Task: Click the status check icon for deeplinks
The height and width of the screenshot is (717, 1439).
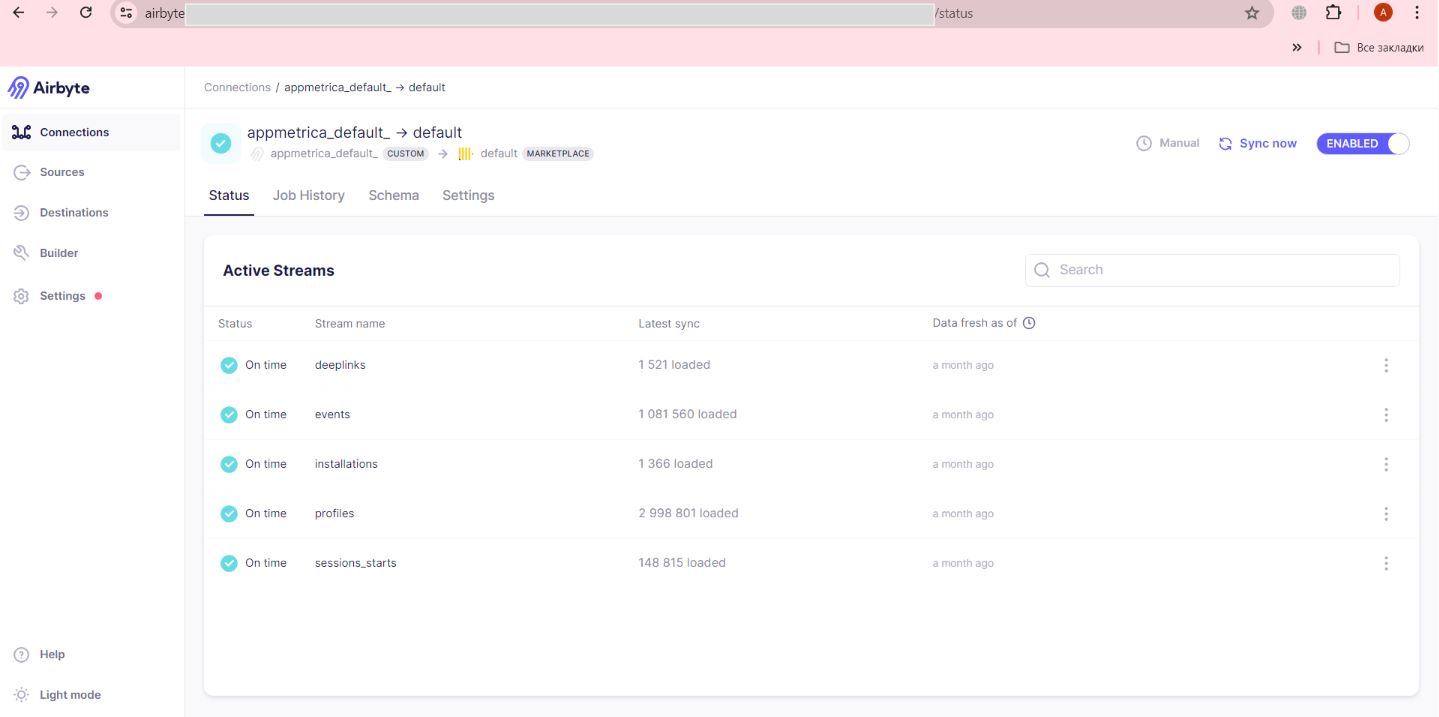Action: [229, 365]
